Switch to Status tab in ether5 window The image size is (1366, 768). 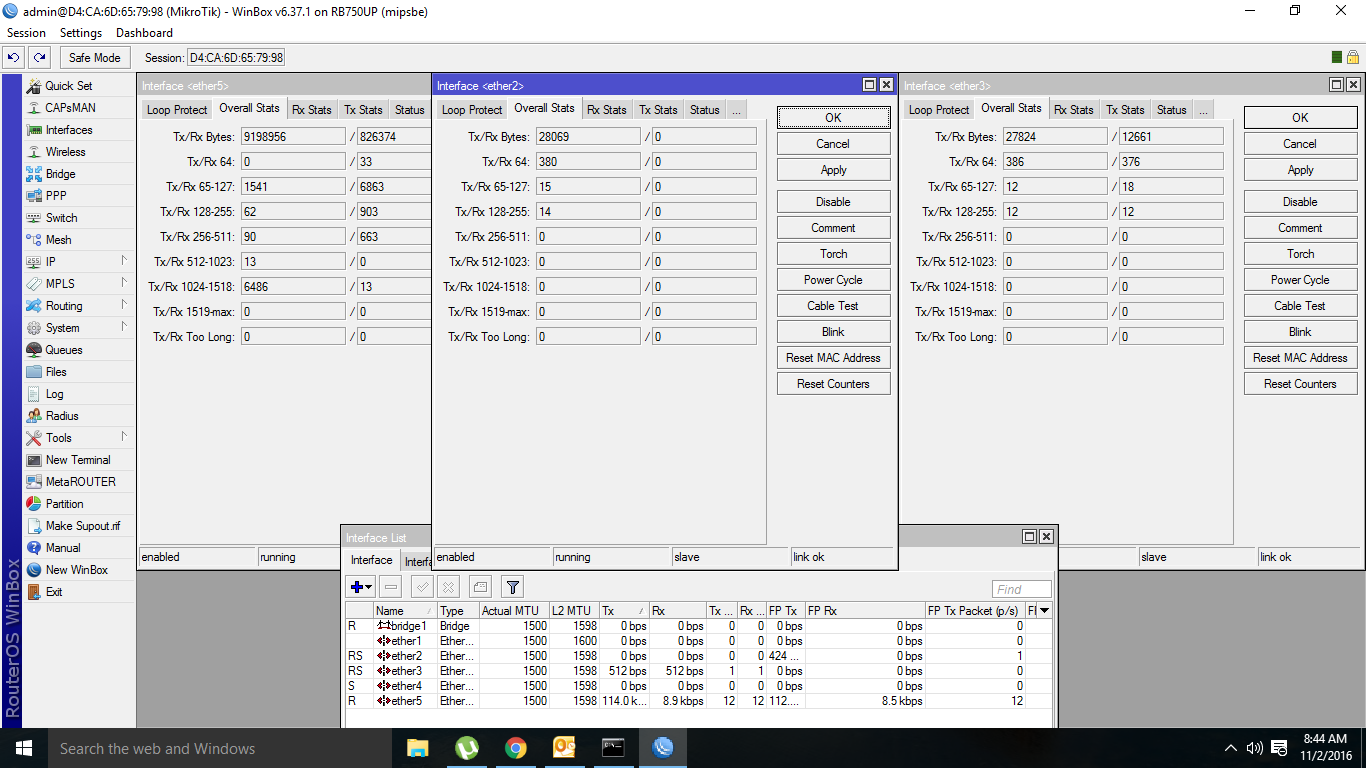[409, 110]
